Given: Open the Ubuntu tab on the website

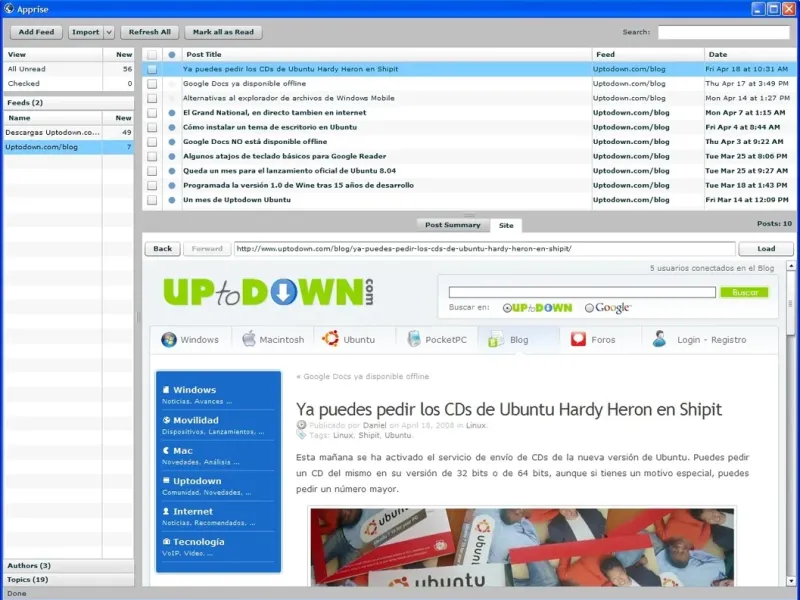Looking at the screenshot, I should [x=355, y=340].
